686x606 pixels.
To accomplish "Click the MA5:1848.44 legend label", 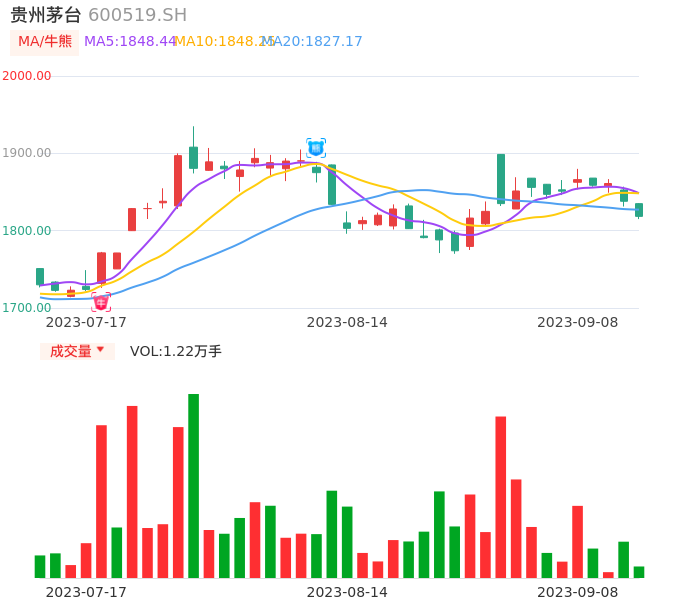I will point(130,42).
